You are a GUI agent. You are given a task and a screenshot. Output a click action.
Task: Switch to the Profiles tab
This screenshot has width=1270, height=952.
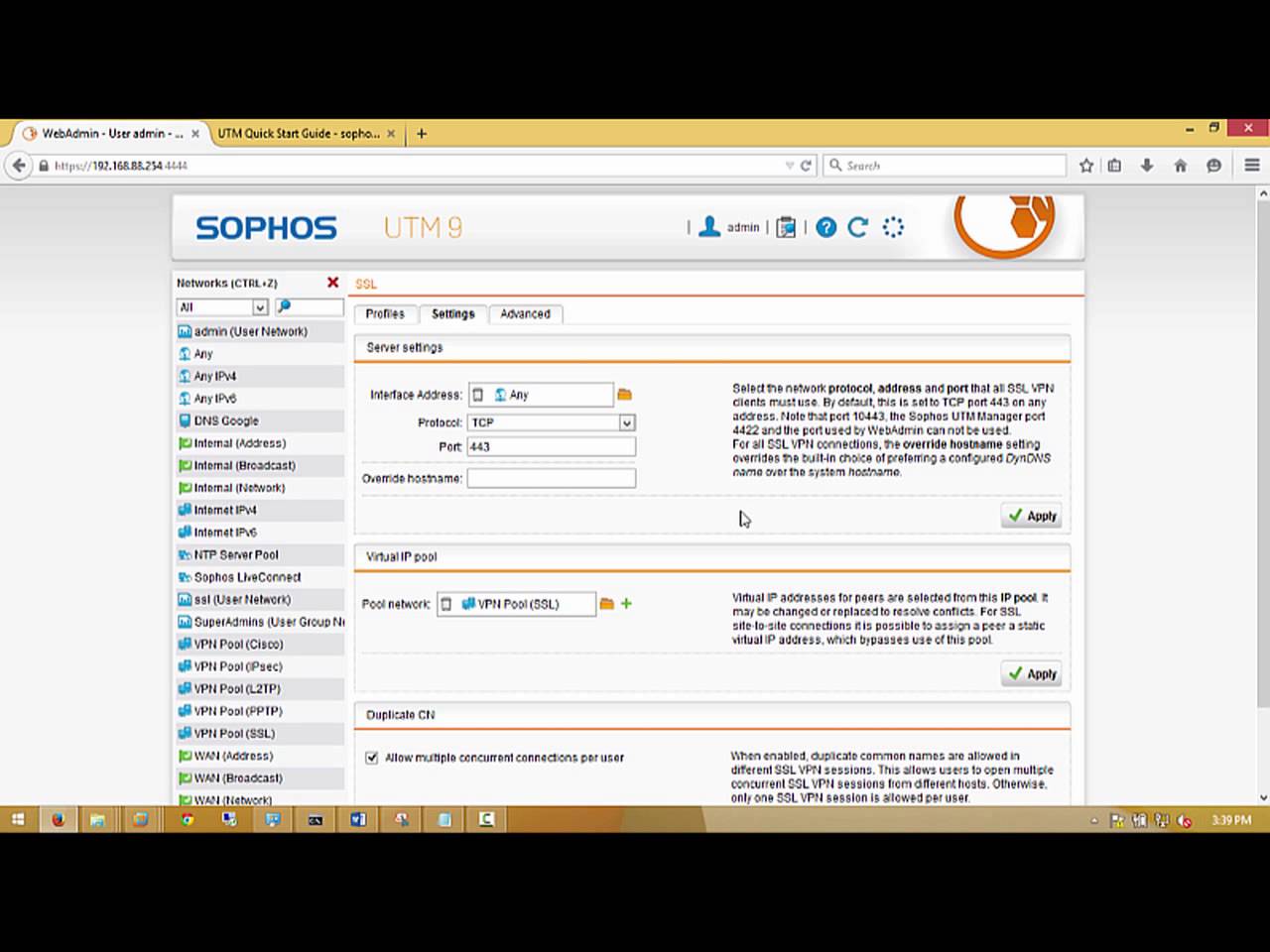coord(385,313)
